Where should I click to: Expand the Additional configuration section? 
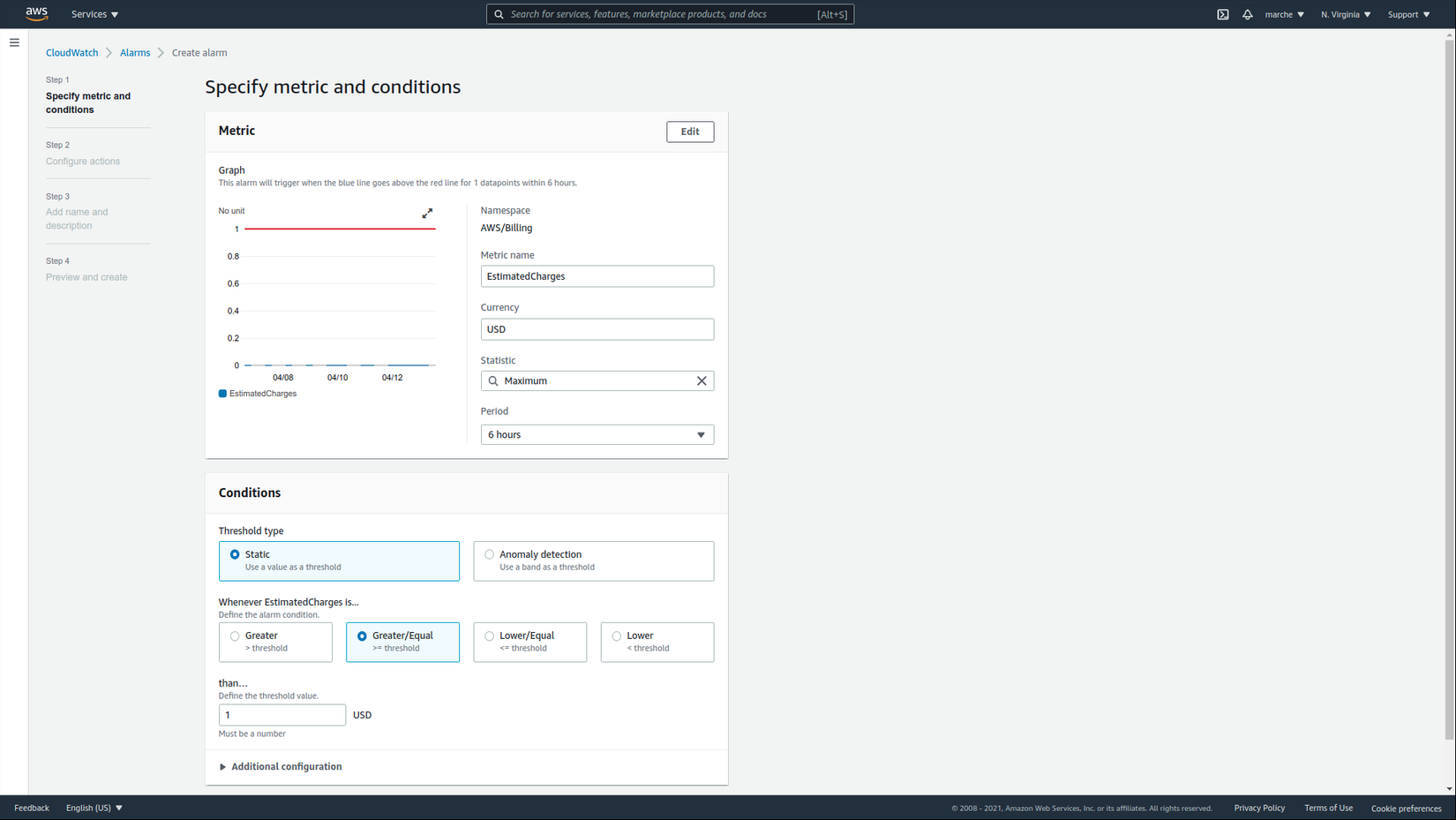[281, 767]
